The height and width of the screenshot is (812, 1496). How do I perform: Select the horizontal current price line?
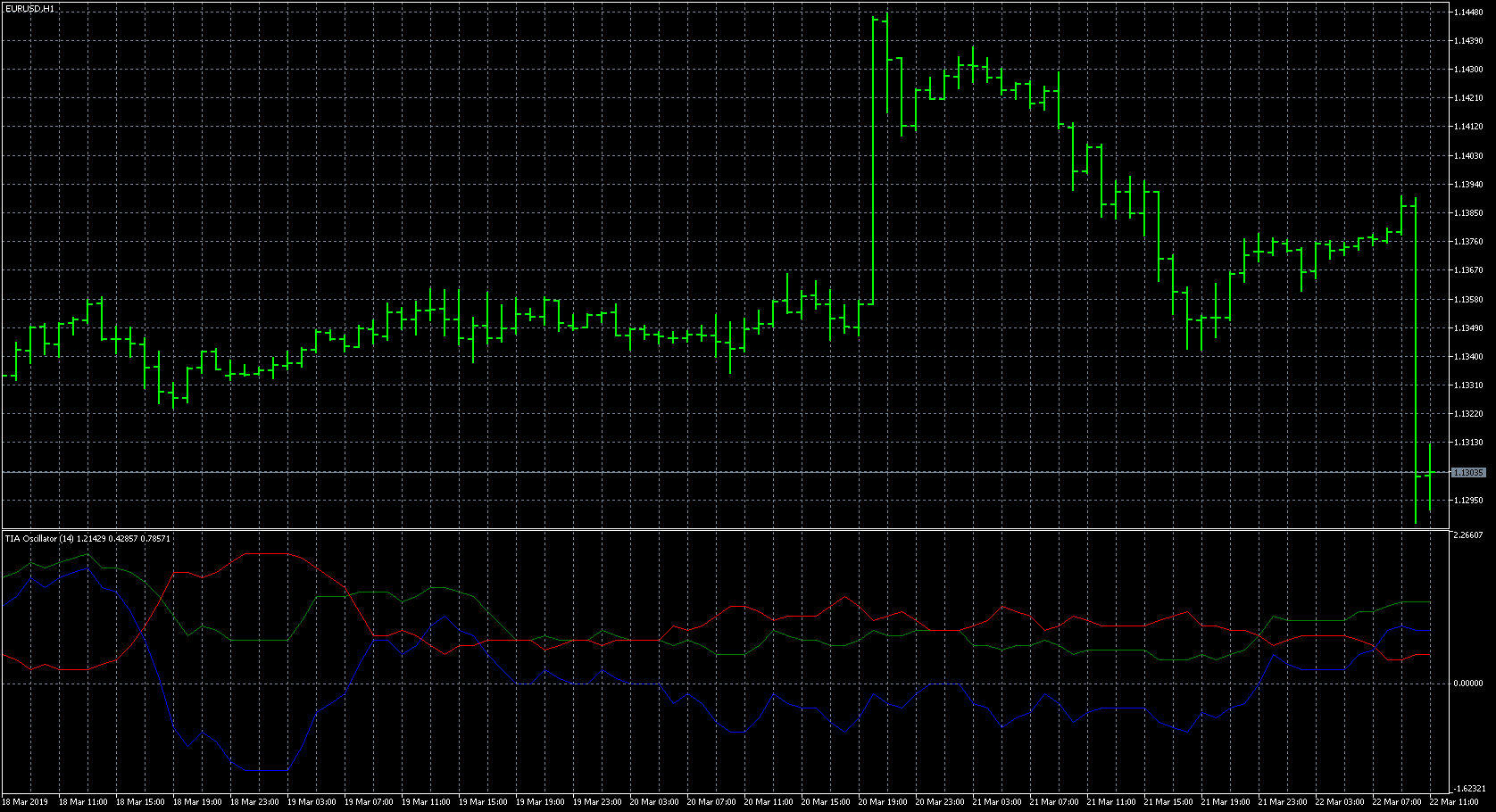pyautogui.click(x=714, y=472)
